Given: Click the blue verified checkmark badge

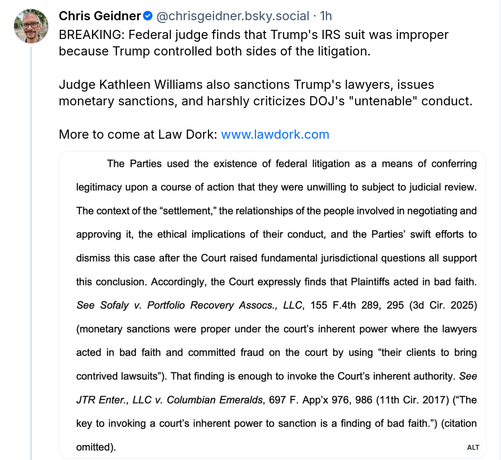Looking at the screenshot, I should pos(148,16).
